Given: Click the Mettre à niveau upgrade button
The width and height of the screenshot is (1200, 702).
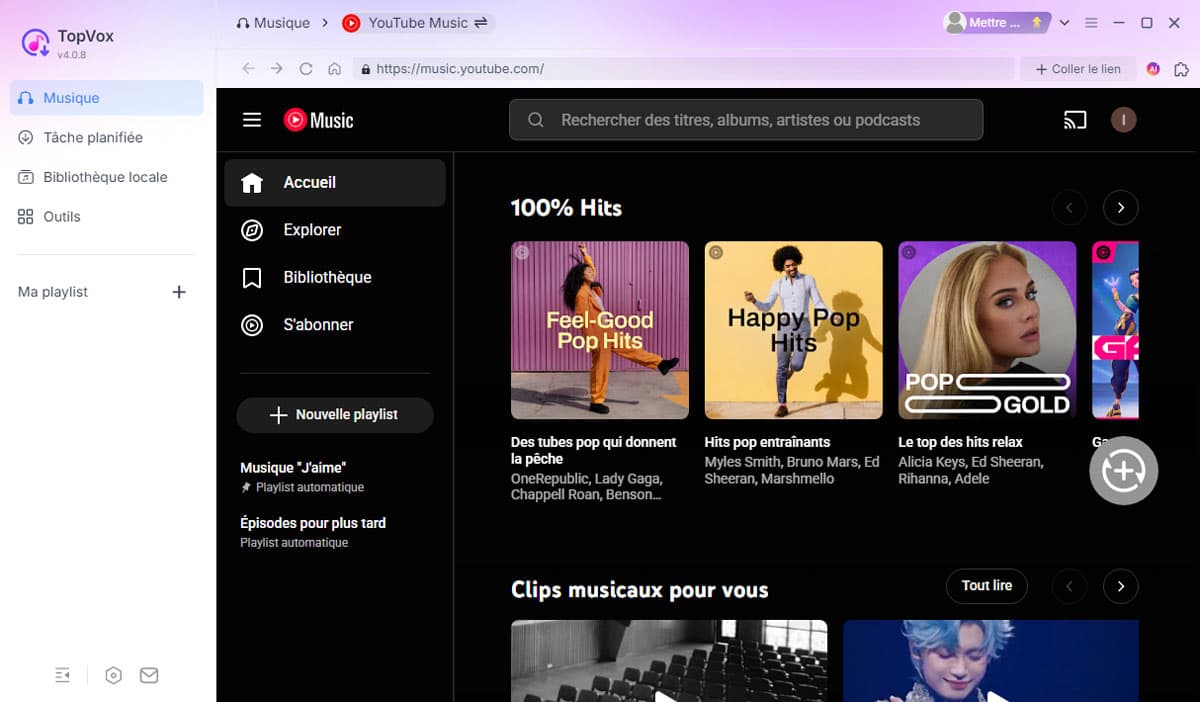Looking at the screenshot, I should click(x=996, y=22).
